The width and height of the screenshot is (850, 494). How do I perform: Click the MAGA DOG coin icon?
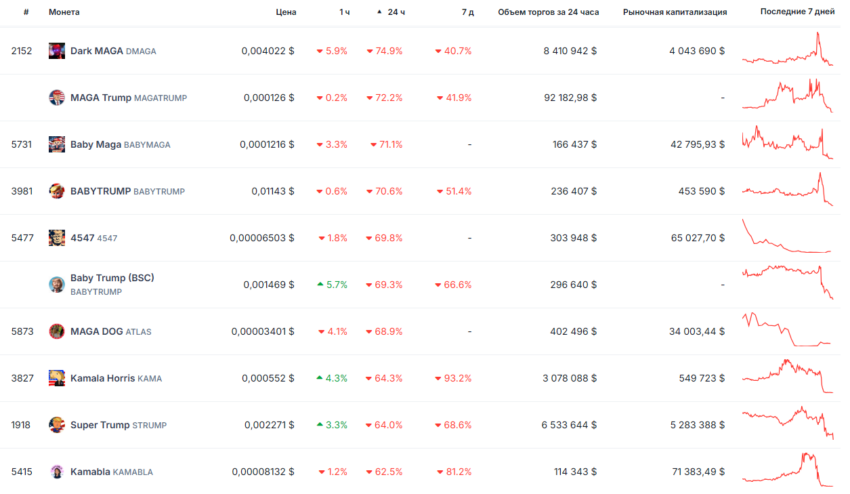[x=56, y=331]
